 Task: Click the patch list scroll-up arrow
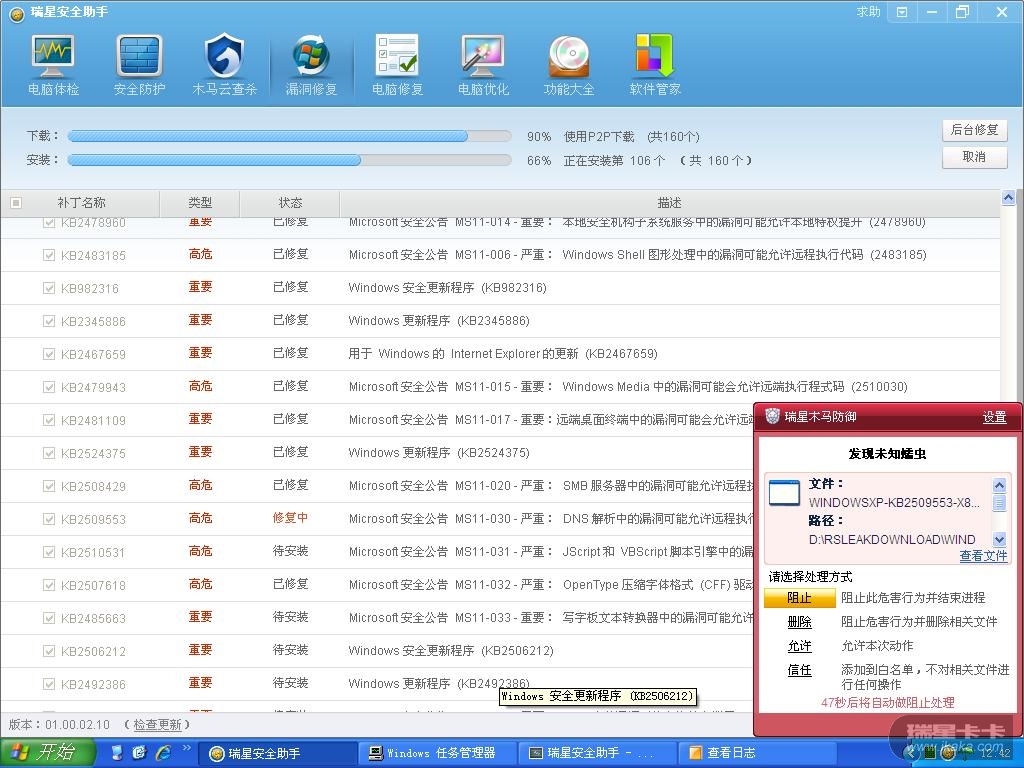point(1010,200)
